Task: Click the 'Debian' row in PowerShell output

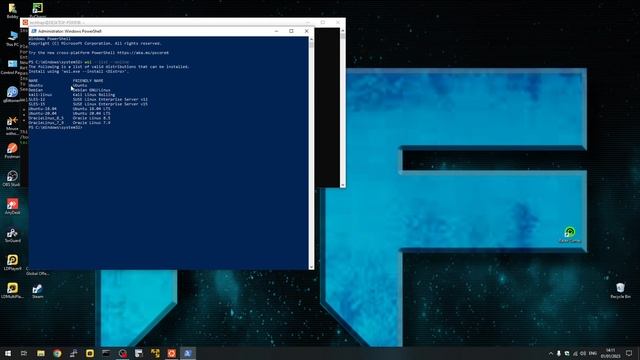Action: click(69, 90)
